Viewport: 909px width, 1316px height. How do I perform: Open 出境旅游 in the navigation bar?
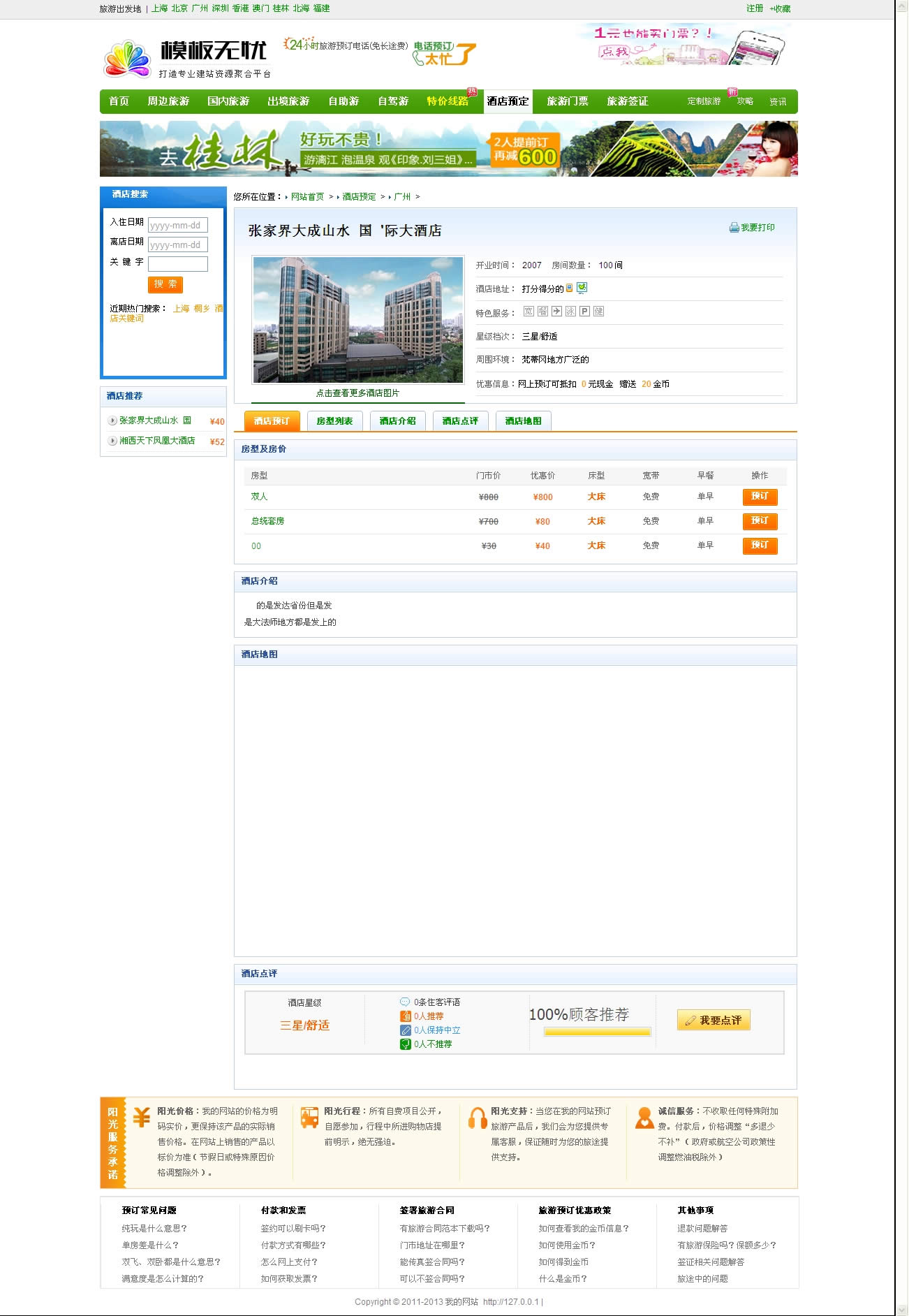(288, 101)
